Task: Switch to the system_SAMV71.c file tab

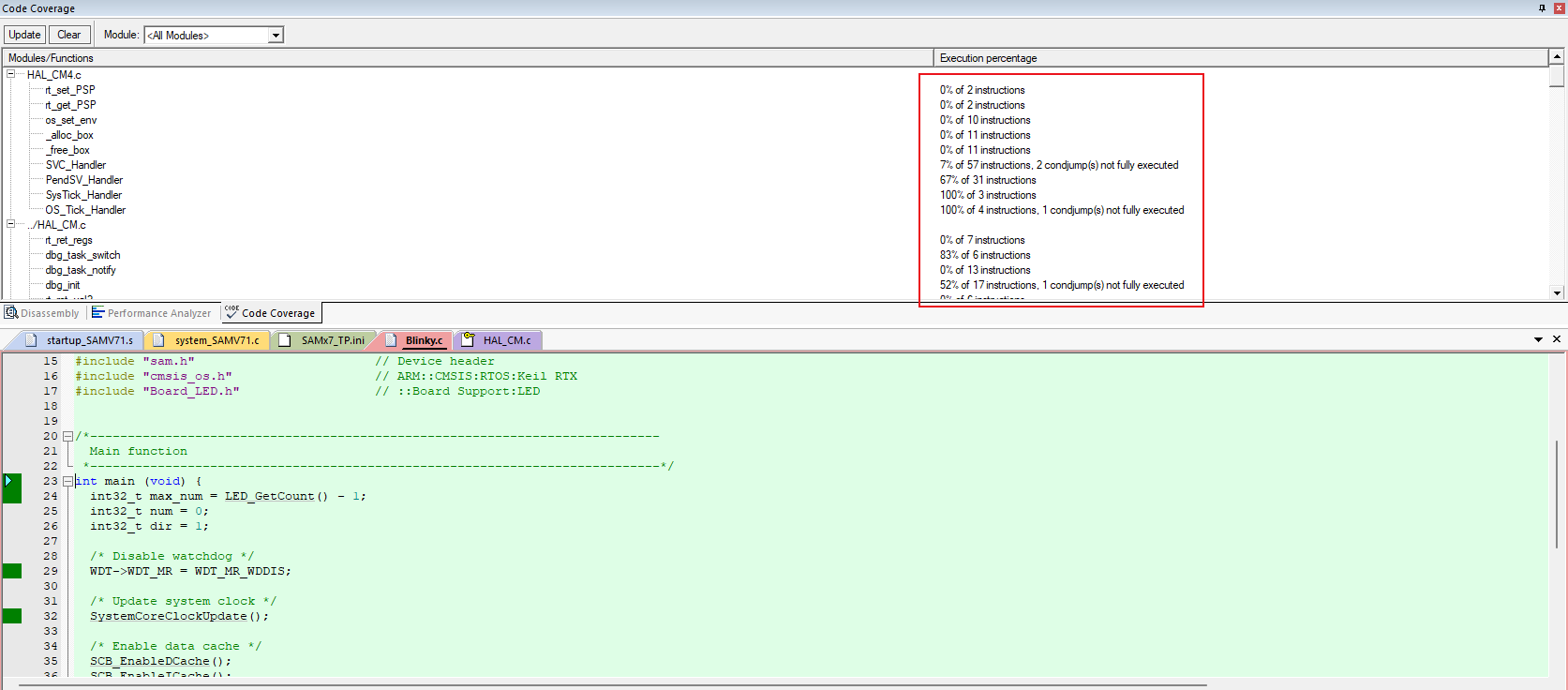Action: 216,340
